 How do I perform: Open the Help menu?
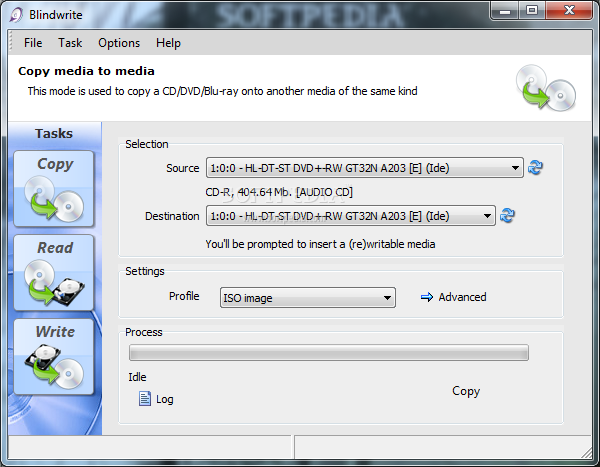tap(168, 43)
